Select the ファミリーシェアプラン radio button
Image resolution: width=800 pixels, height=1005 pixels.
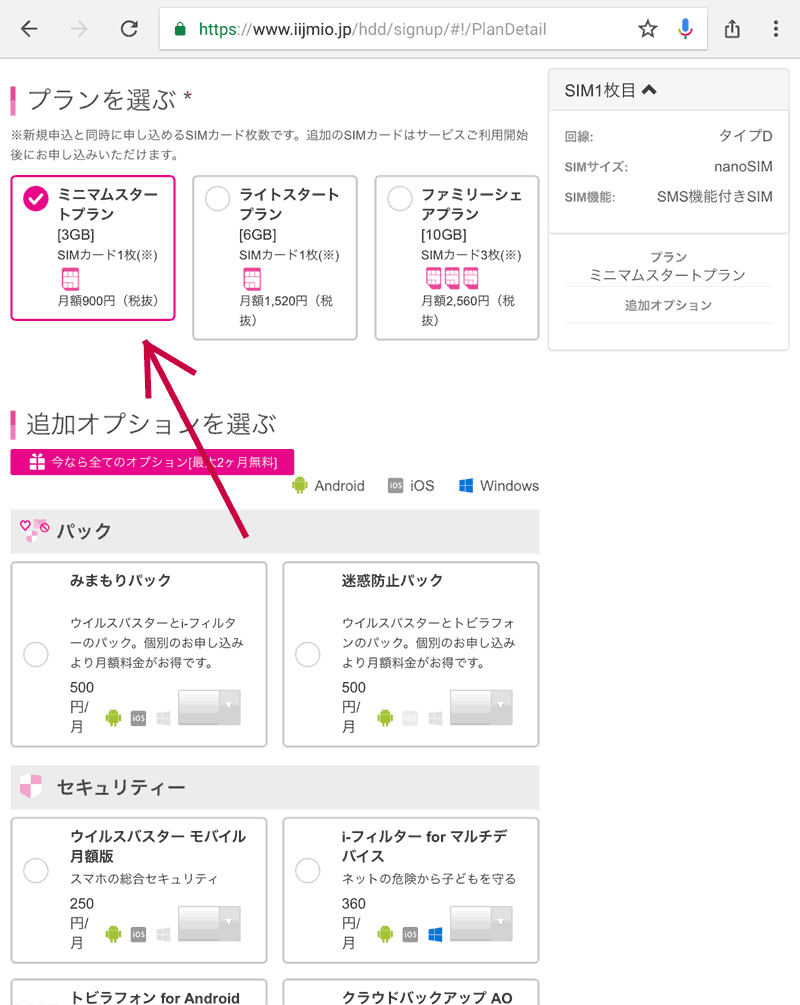pos(399,199)
